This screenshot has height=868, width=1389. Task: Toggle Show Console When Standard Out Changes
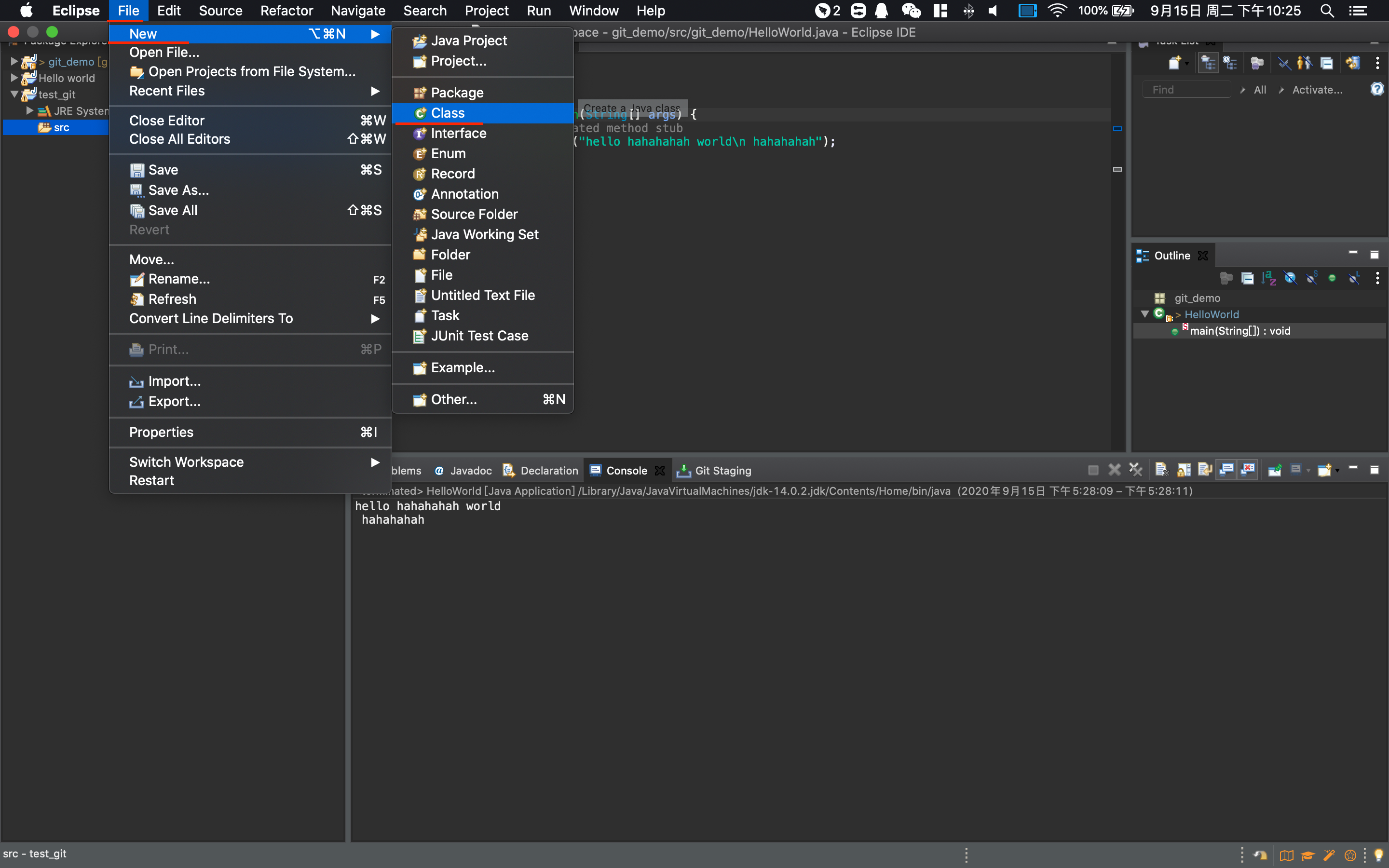click(1226, 470)
